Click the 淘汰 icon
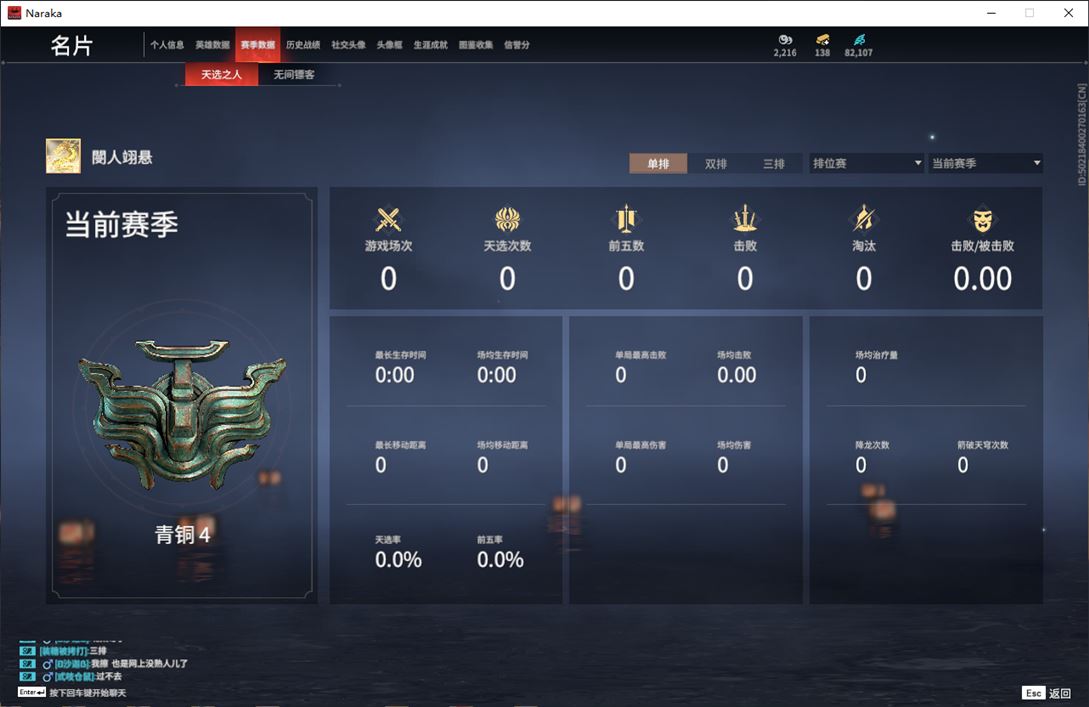Viewport: 1089px width, 707px height. [x=864, y=219]
